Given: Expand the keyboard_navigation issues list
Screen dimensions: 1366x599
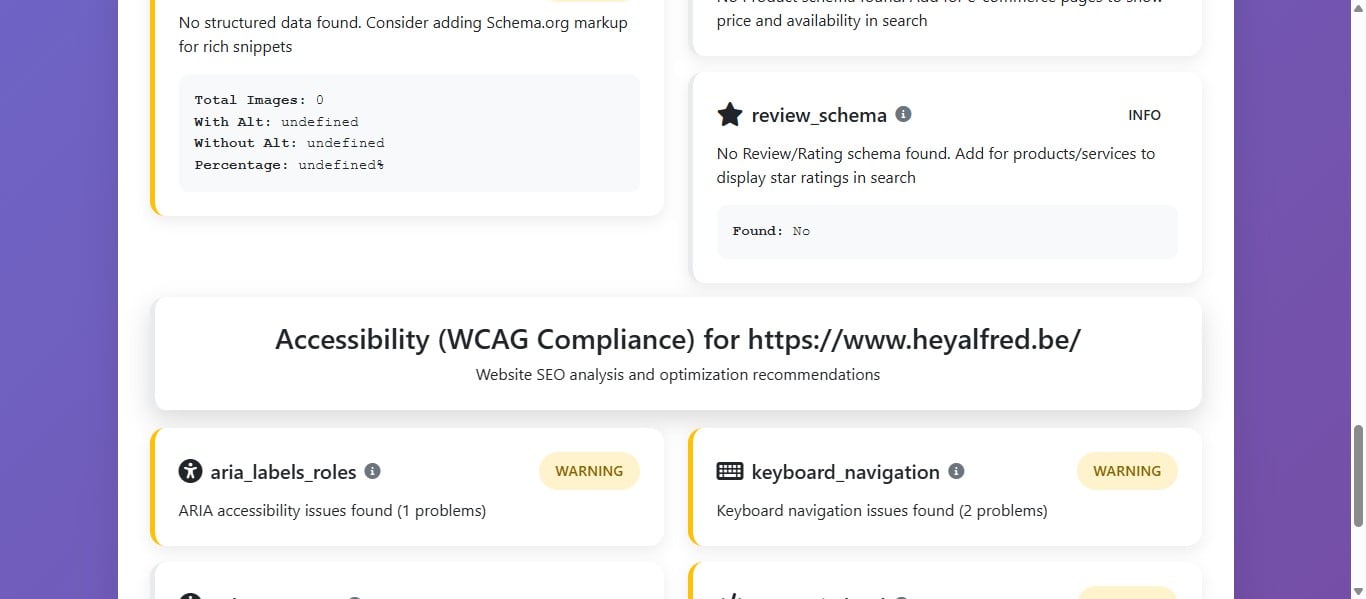Looking at the screenshot, I should pos(881,510).
